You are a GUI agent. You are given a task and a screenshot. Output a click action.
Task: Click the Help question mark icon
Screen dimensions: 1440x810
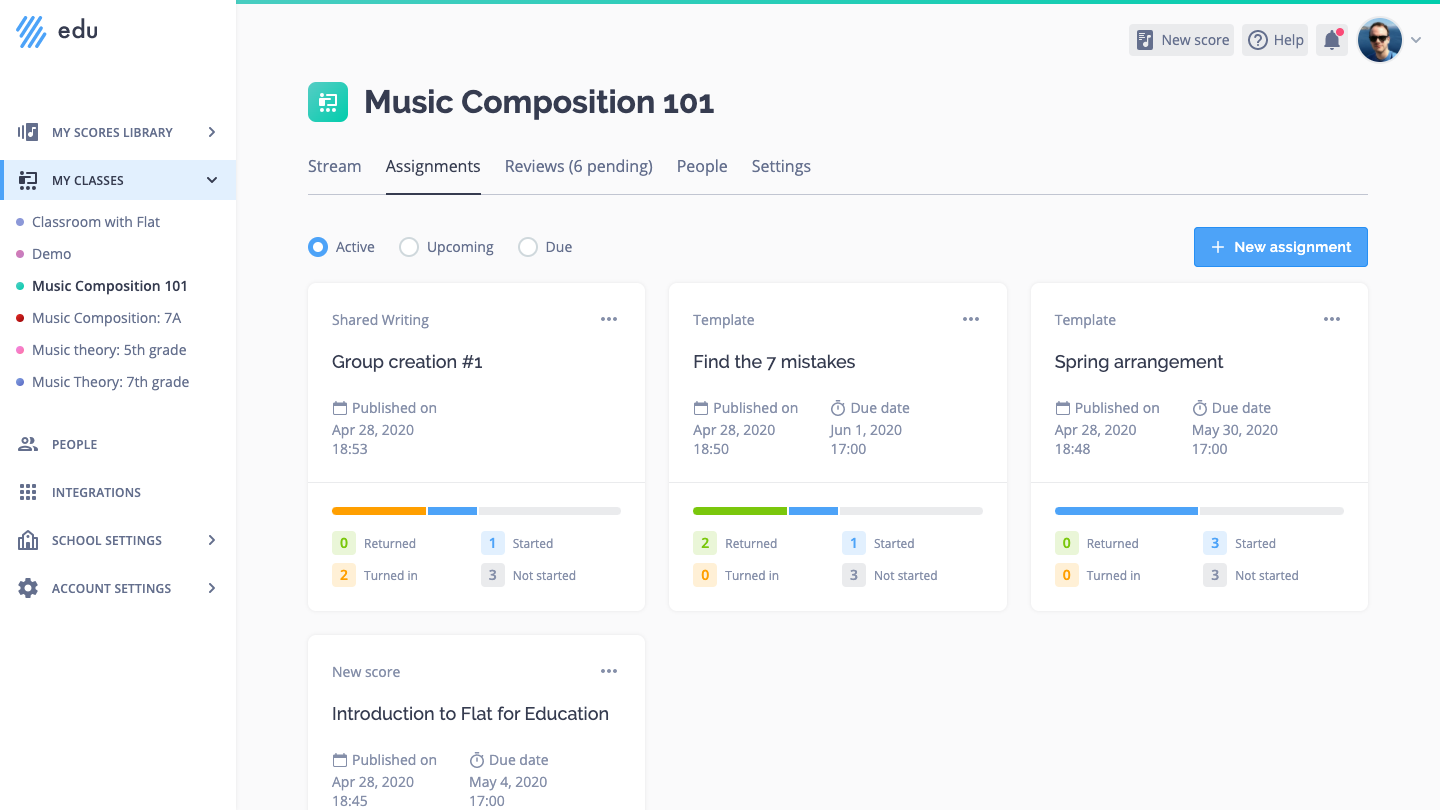coord(1258,40)
